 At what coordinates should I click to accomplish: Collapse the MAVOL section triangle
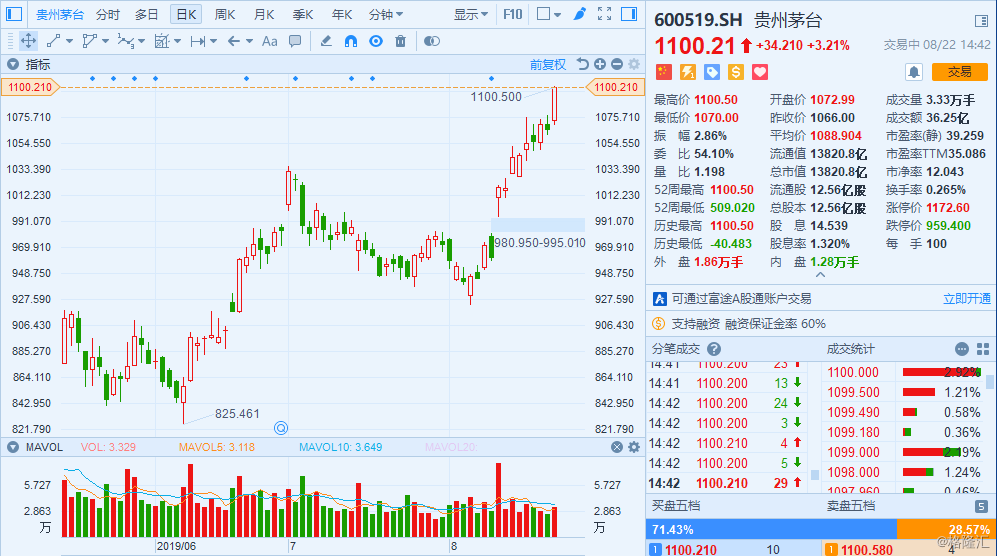click(x=13, y=447)
